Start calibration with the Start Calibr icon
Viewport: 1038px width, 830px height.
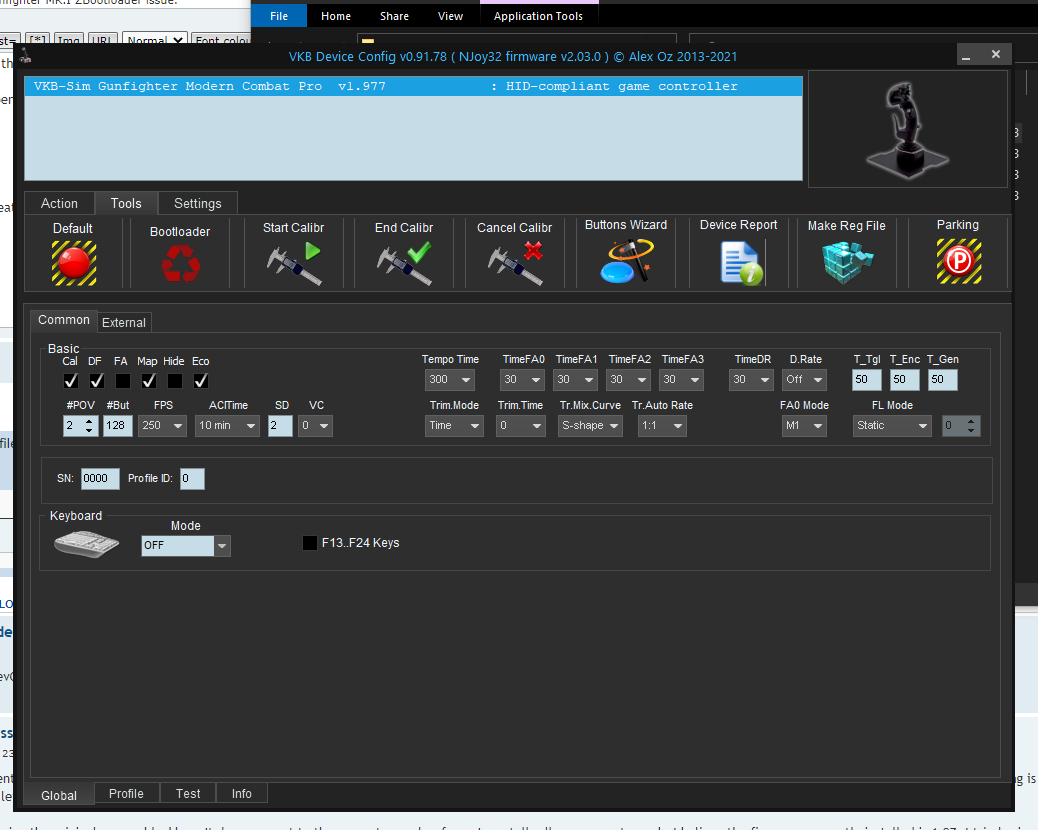[x=294, y=262]
